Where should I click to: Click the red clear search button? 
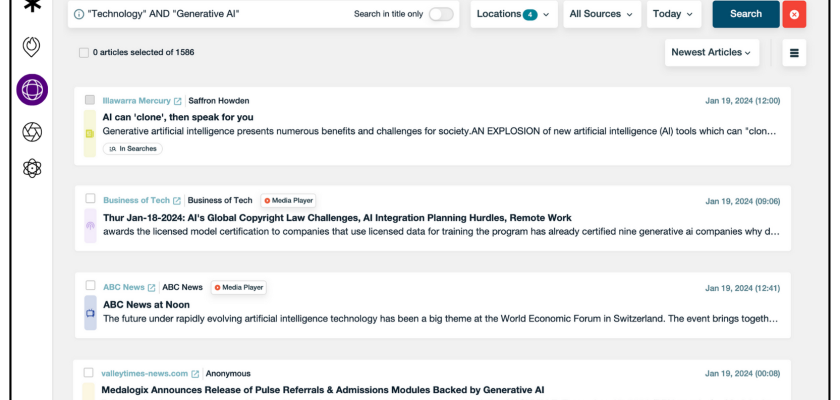794,15
